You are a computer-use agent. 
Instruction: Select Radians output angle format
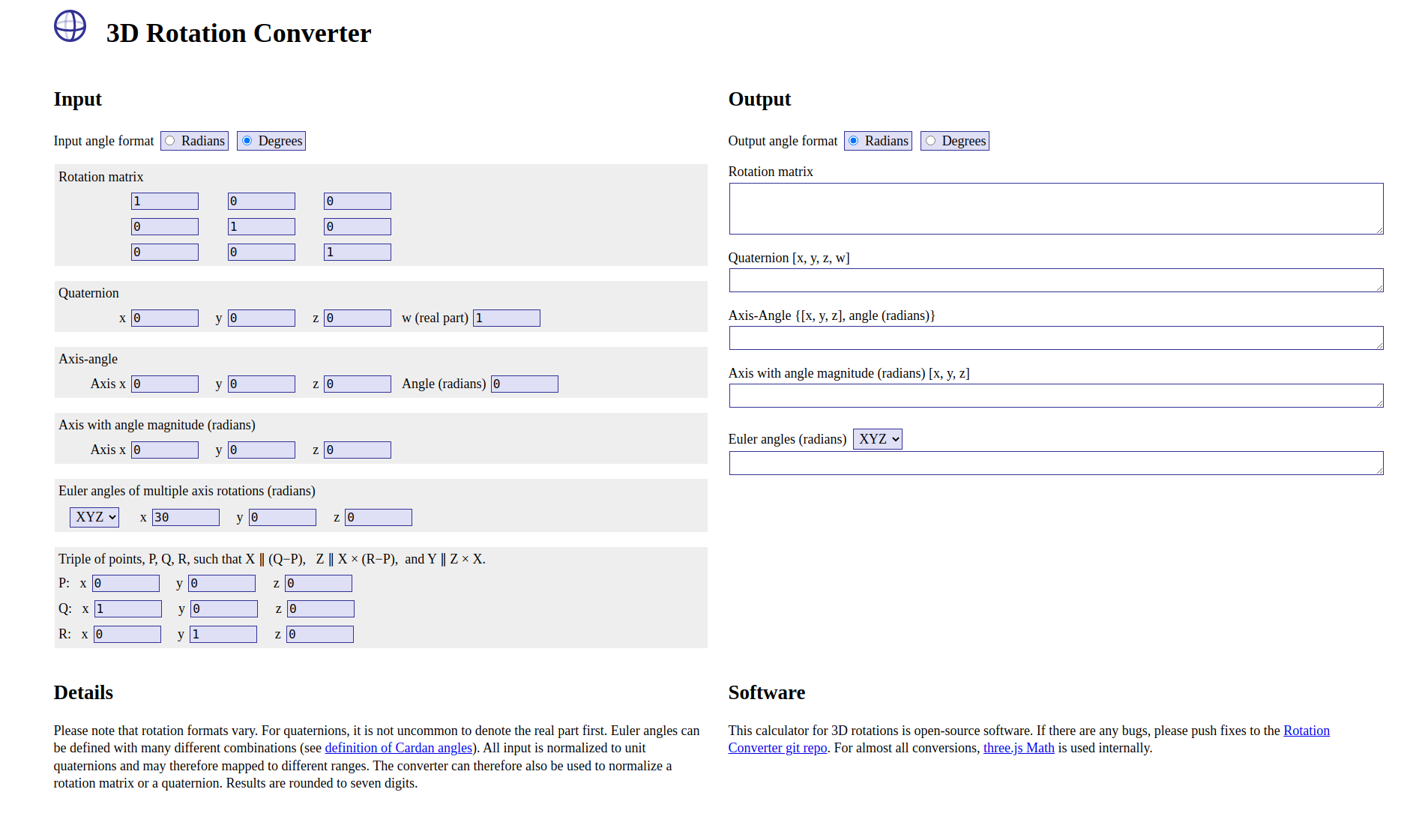[x=854, y=141]
